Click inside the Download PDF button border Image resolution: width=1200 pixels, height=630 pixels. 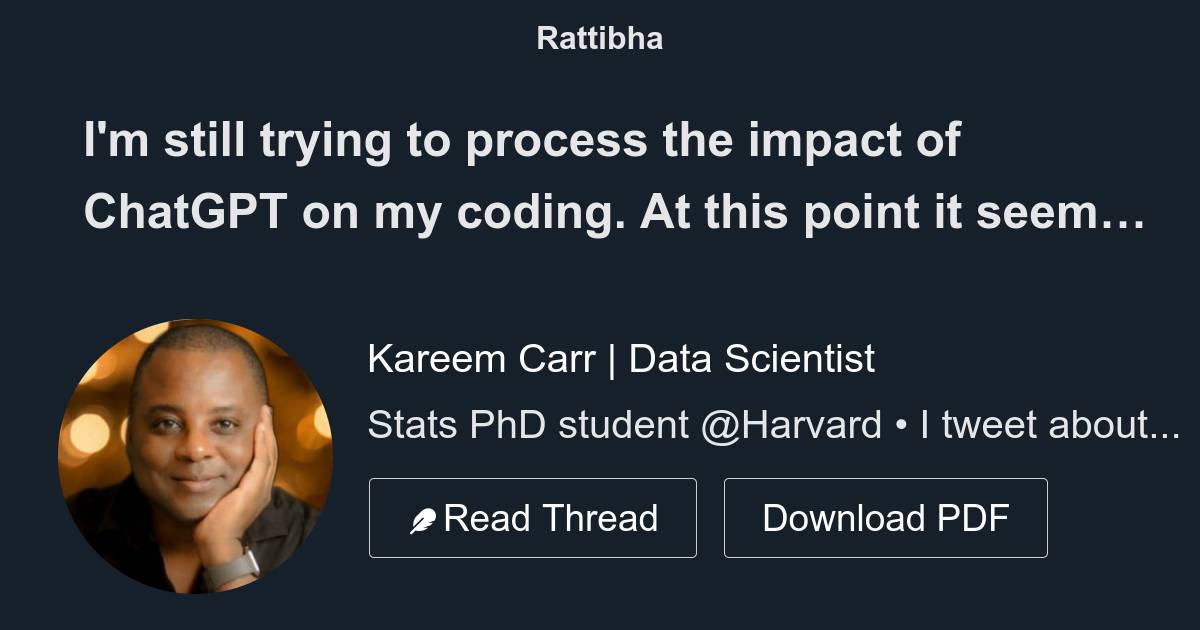pyautogui.click(x=885, y=517)
